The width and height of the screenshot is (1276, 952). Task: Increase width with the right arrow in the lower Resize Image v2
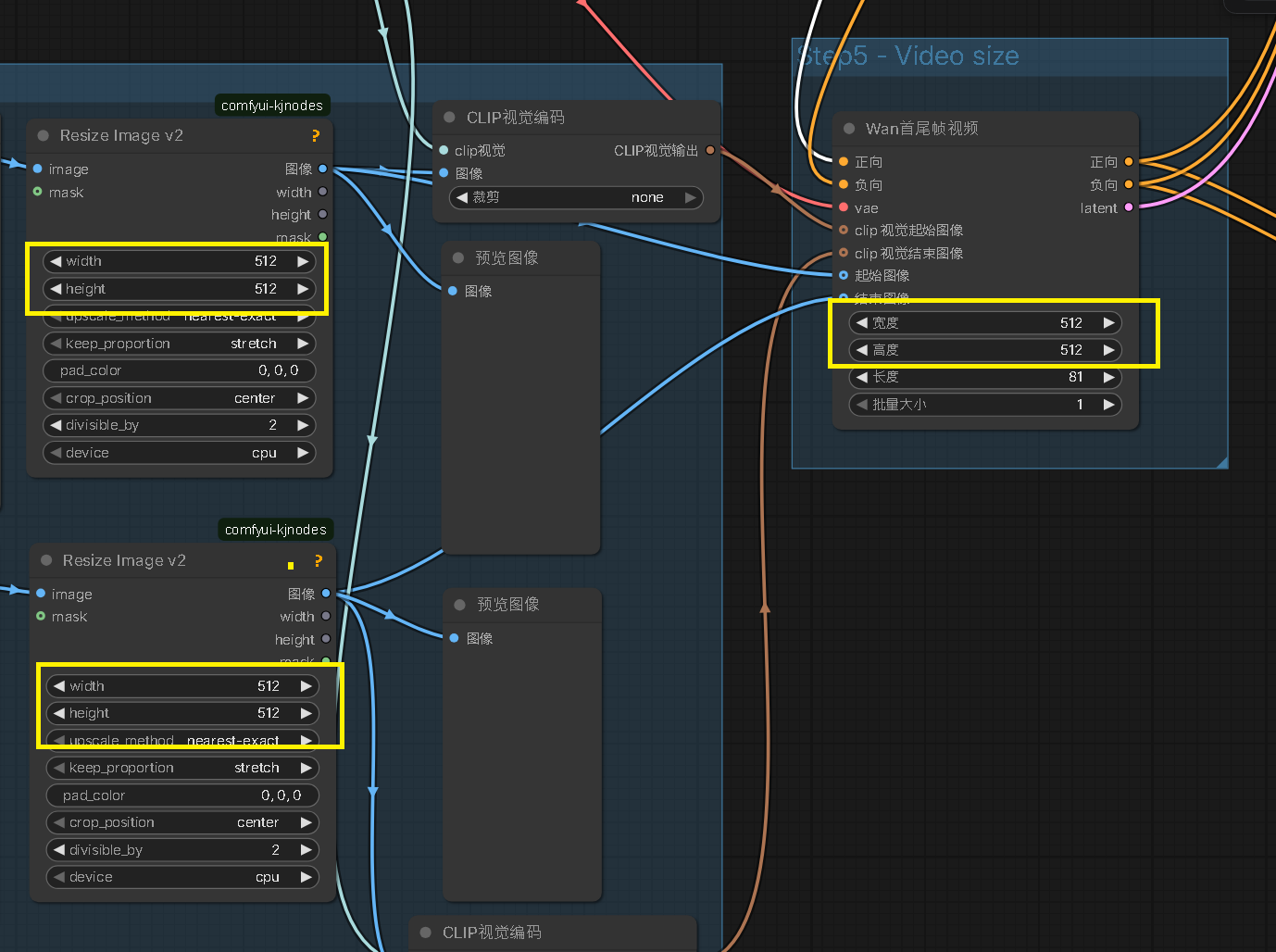pyautogui.click(x=306, y=686)
